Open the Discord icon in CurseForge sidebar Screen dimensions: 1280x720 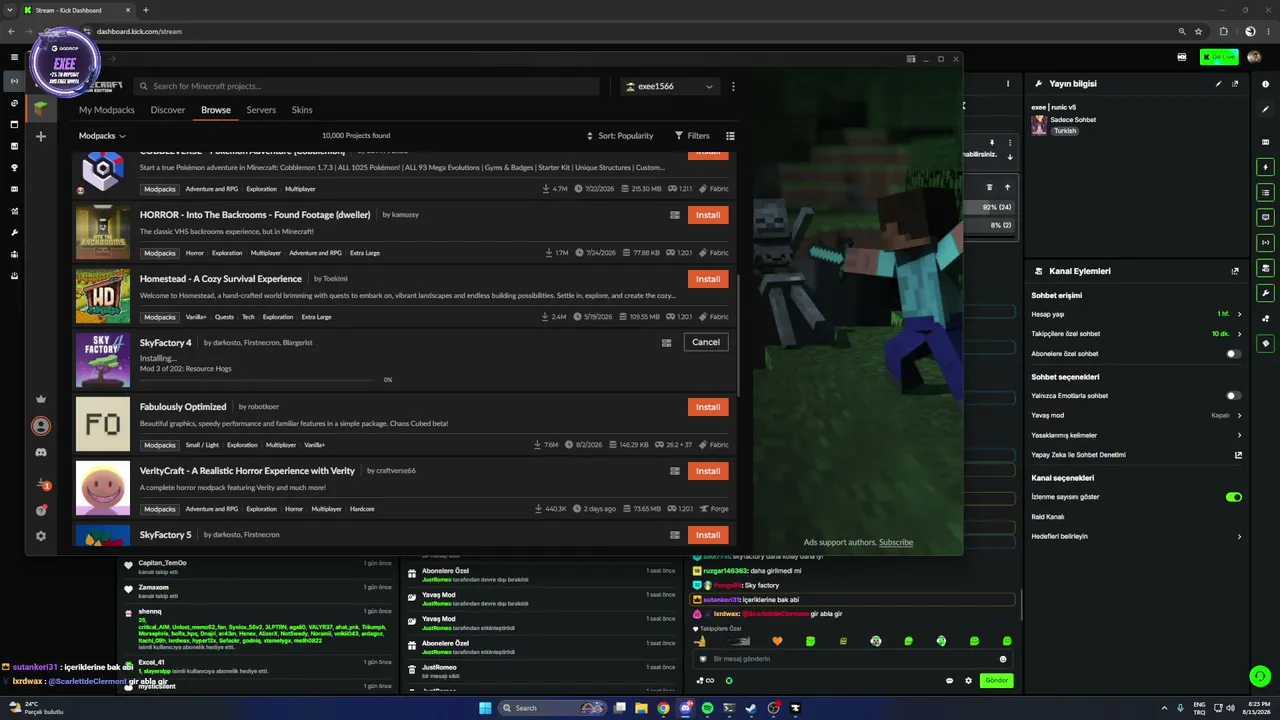[x=41, y=452]
